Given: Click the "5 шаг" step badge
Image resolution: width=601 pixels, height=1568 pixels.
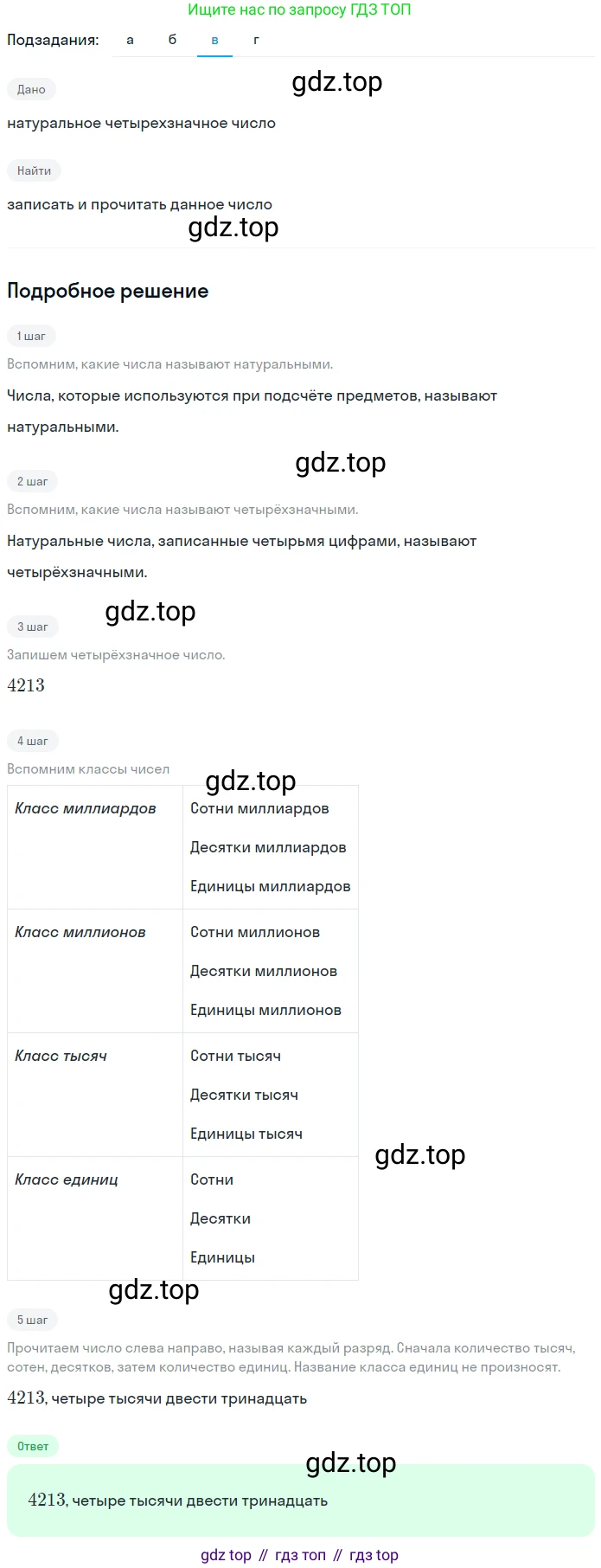Looking at the screenshot, I should 32,1320.
